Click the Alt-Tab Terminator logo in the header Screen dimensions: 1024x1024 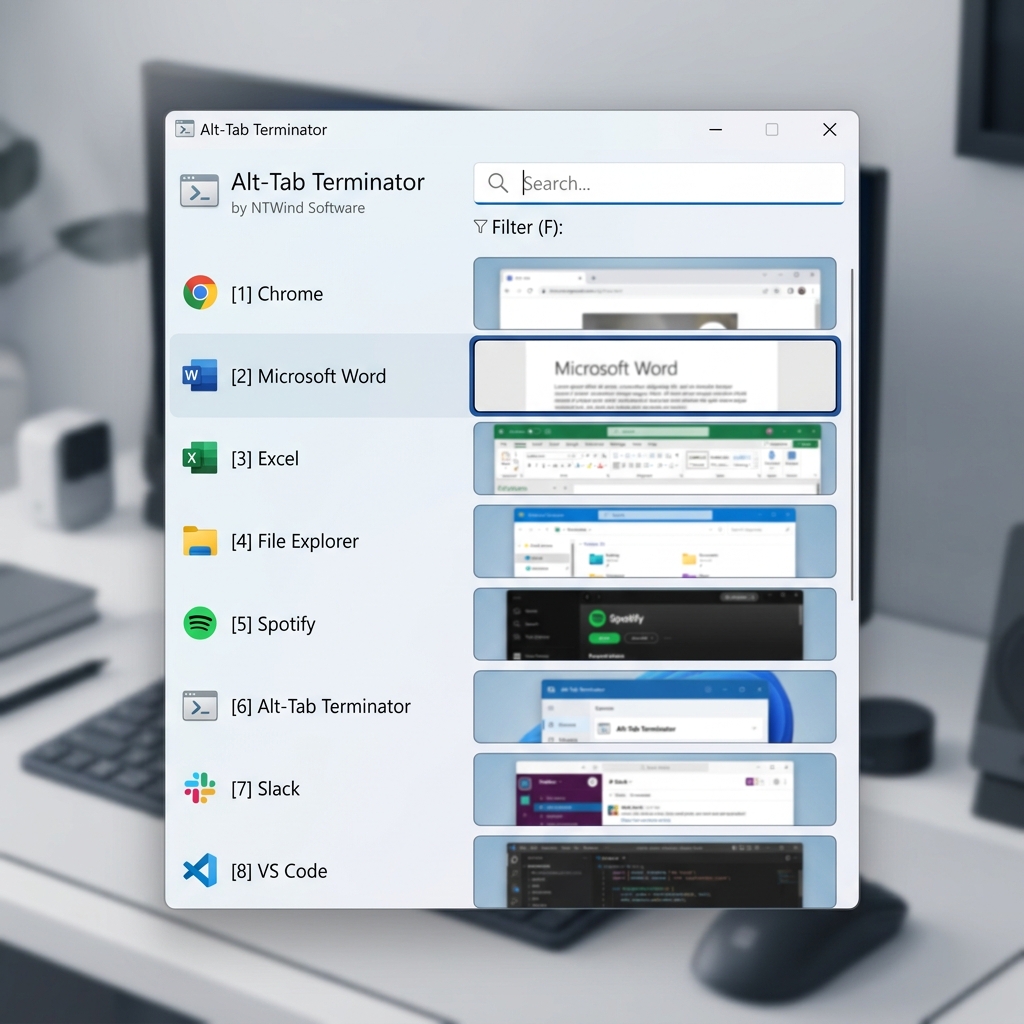200,191
